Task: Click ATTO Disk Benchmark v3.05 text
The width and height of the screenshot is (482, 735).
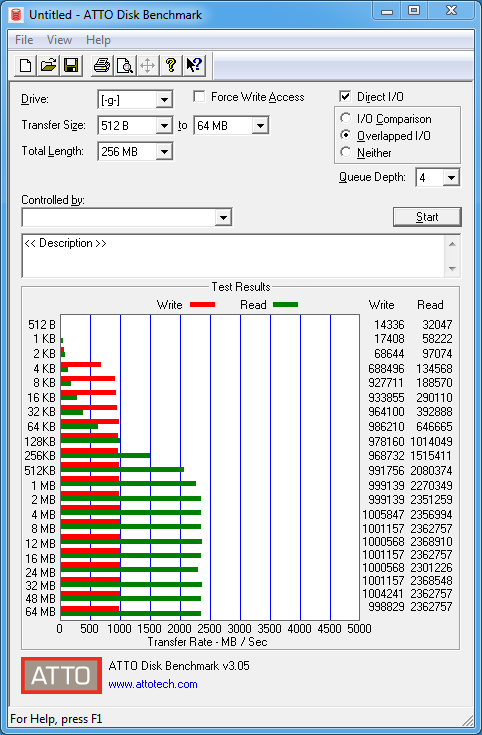Action: (x=179, y=666)
